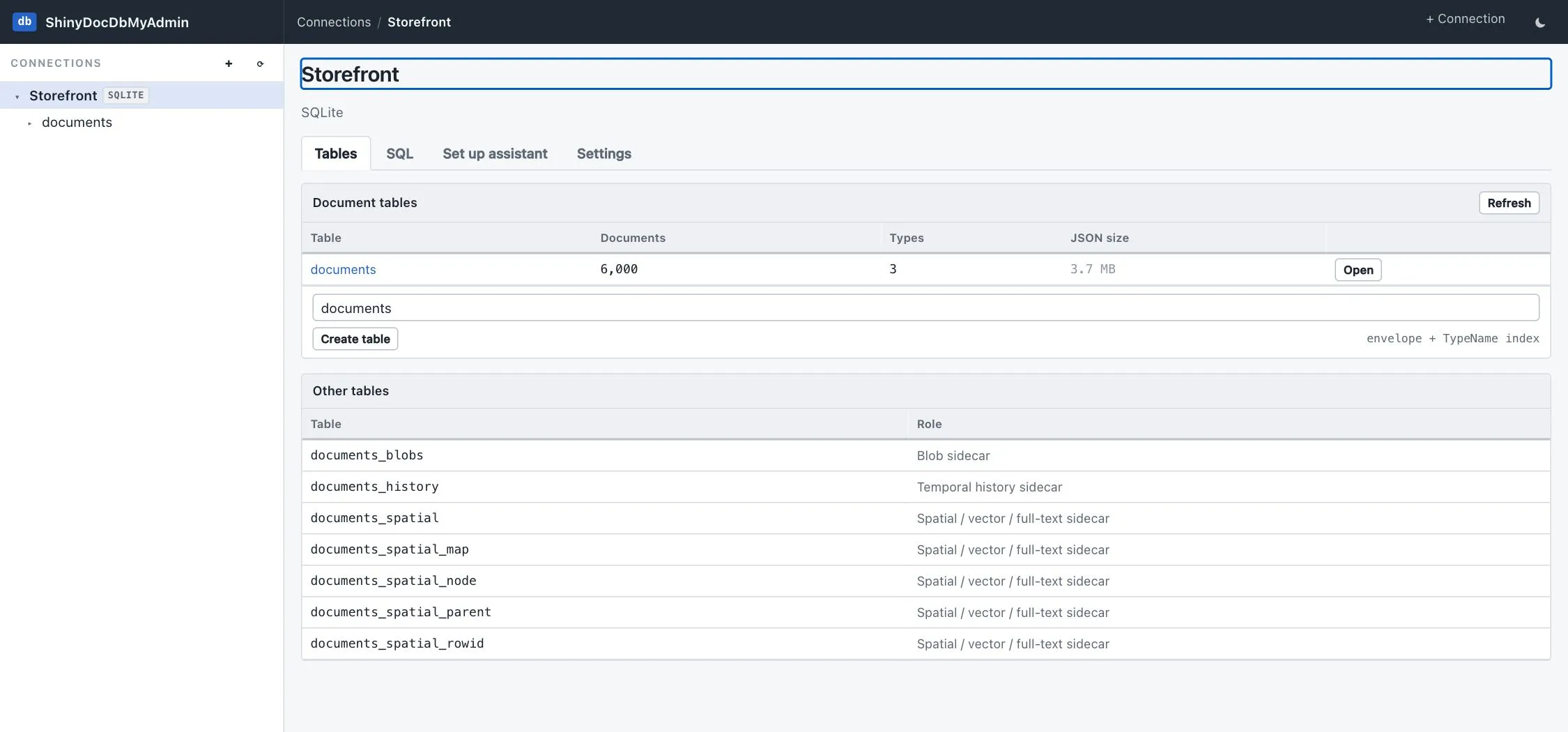Viewport: 1568px width, 732px height.
Task: Open the Settings tab
Action: click(604, 153)
